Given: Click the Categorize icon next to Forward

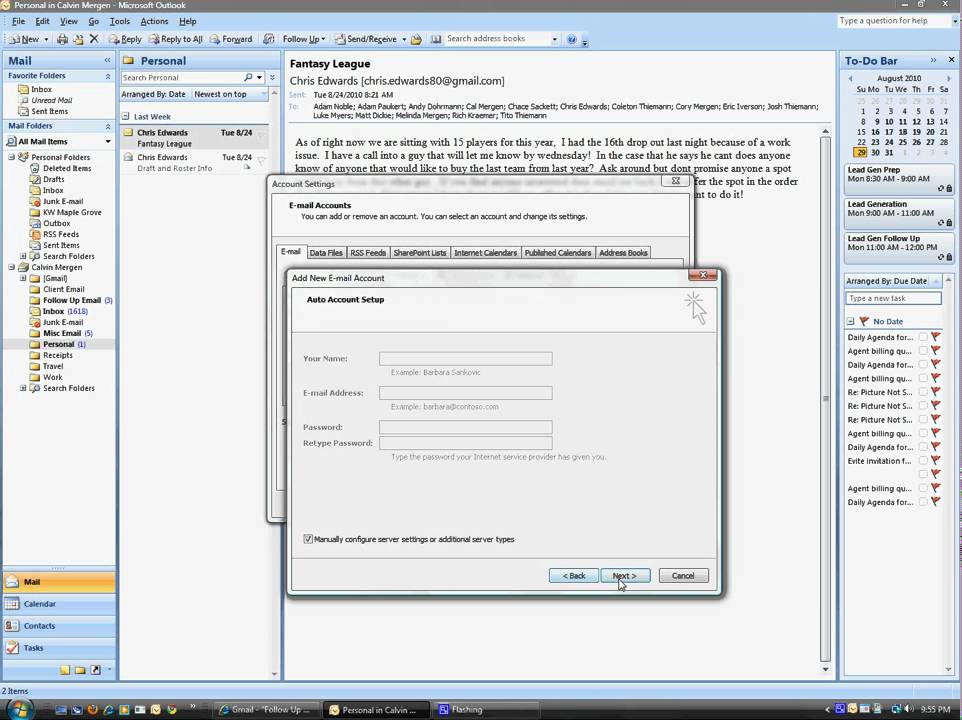Looking at the screenshot, I should (x=268, y=39).
